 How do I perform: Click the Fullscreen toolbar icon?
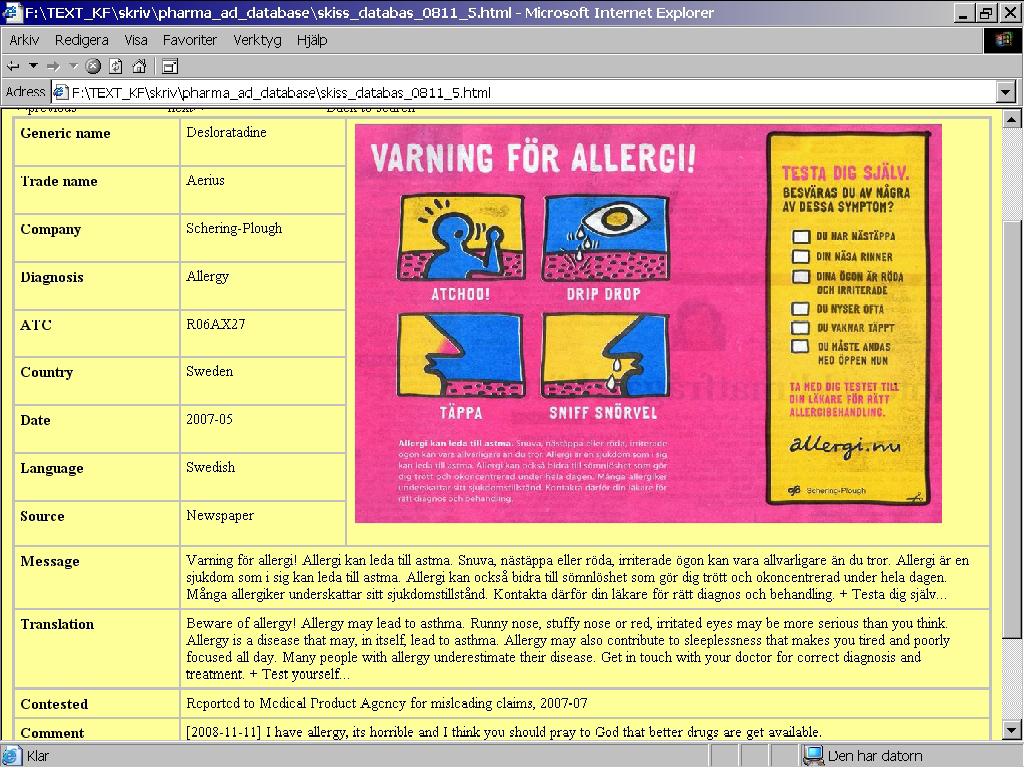170,66
